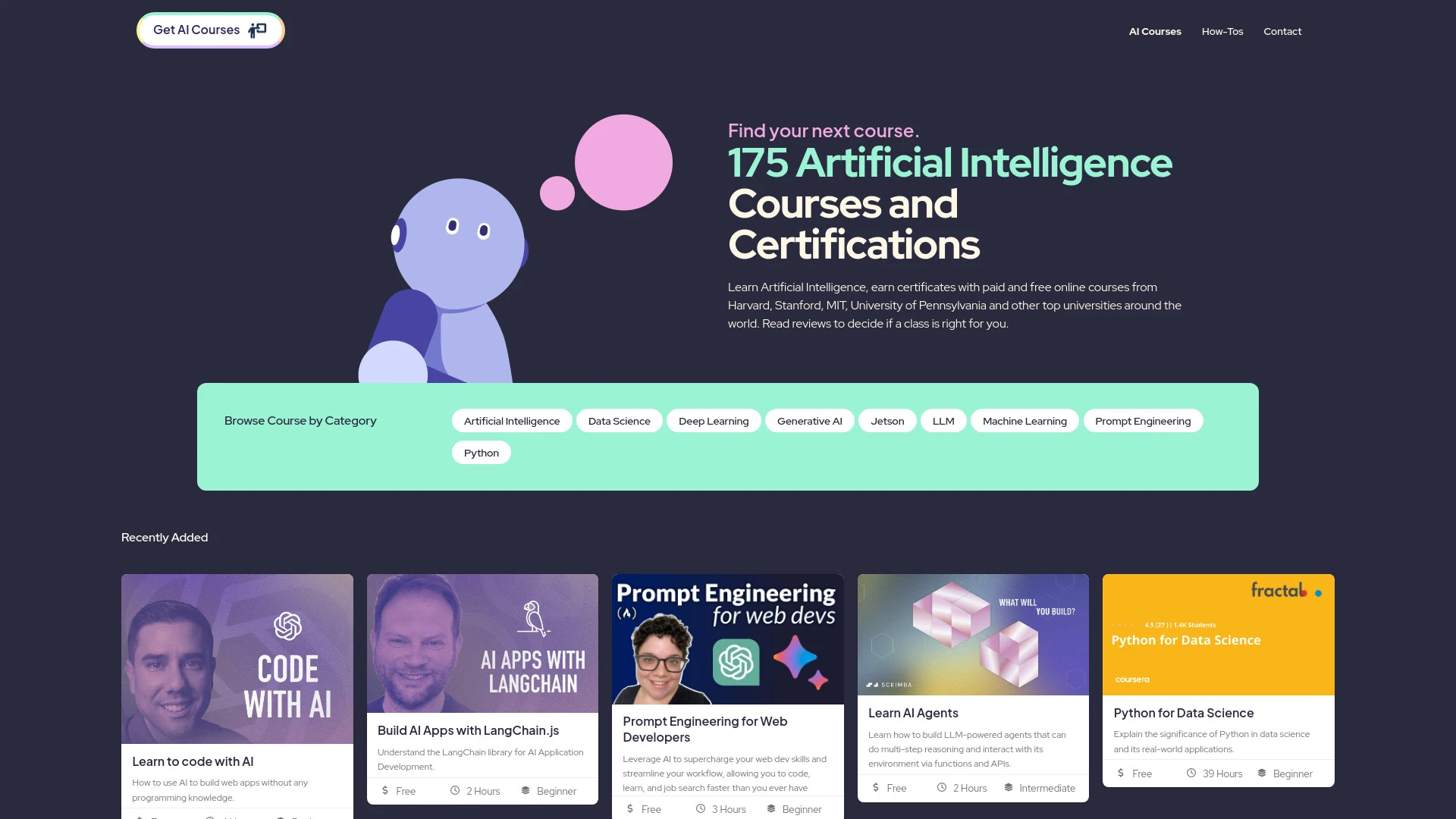Click the Deep Learning category tag

(x=713, y=420)
